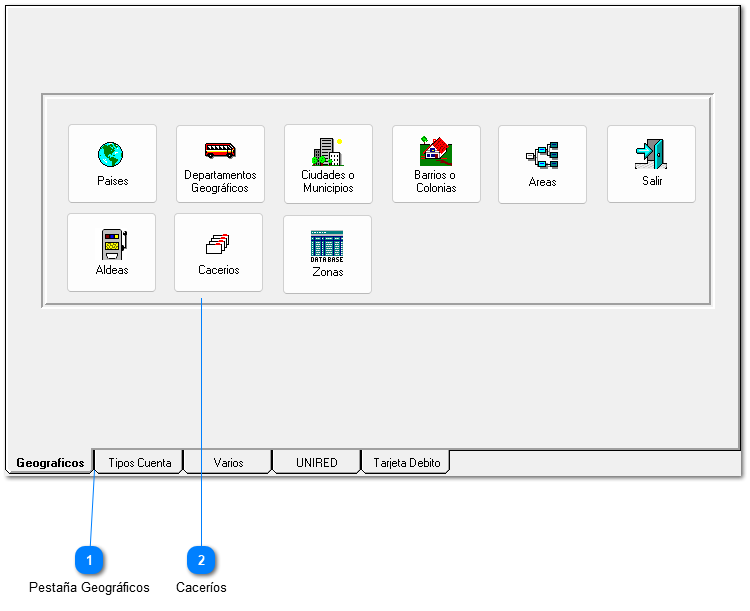This screenshot has height=611, width=750.
Task: Click the Departamentos Geográficos bus icon
Action: click(x=220, y=151)
